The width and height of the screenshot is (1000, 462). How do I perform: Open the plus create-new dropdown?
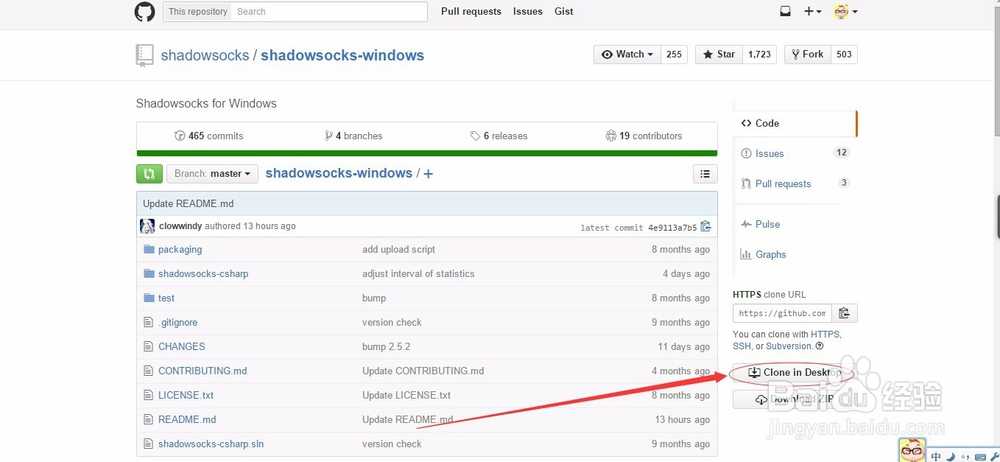coord(812,11)
